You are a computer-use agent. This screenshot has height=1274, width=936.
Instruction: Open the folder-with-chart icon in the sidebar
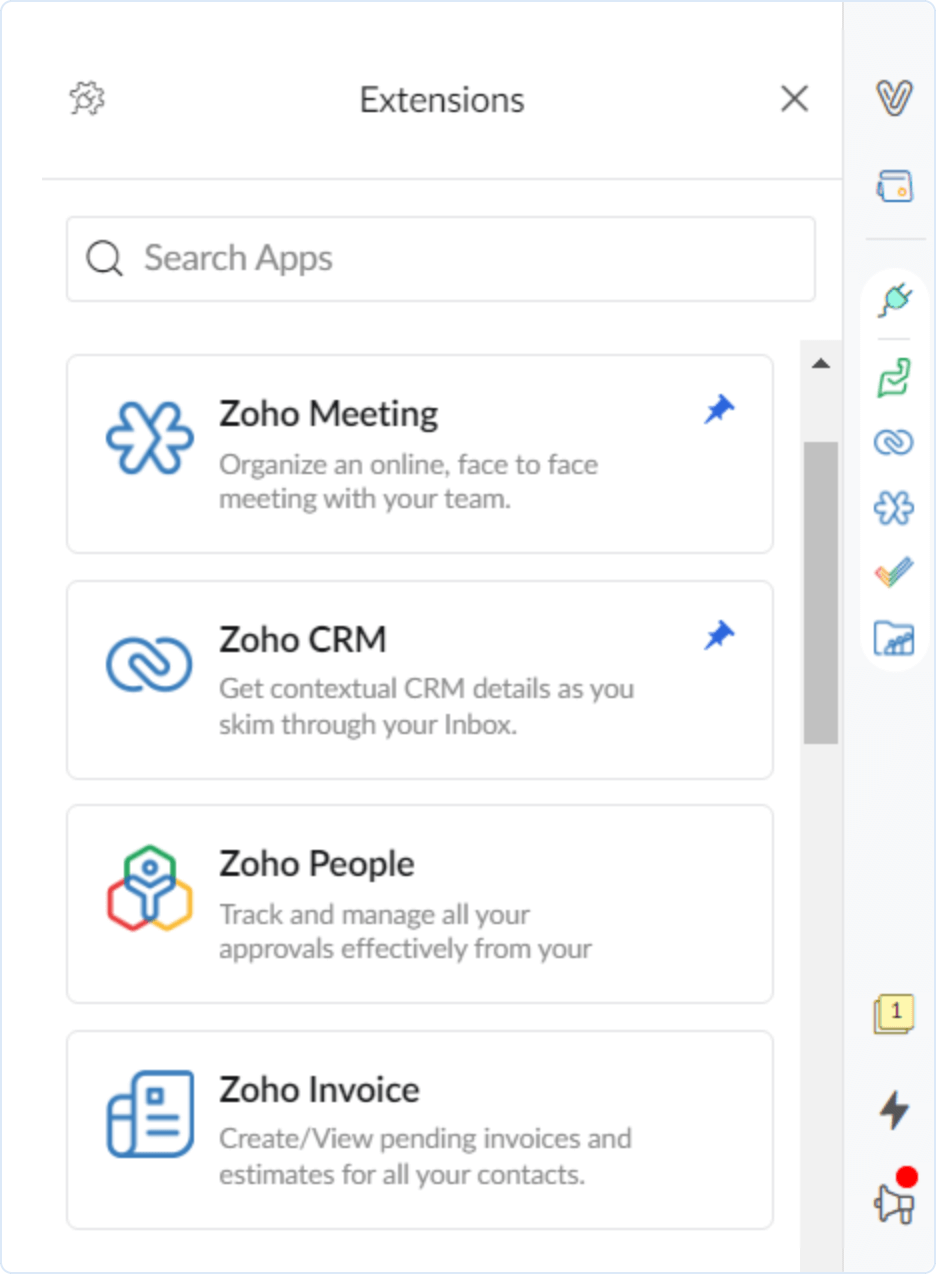click(x=894, y=638)
